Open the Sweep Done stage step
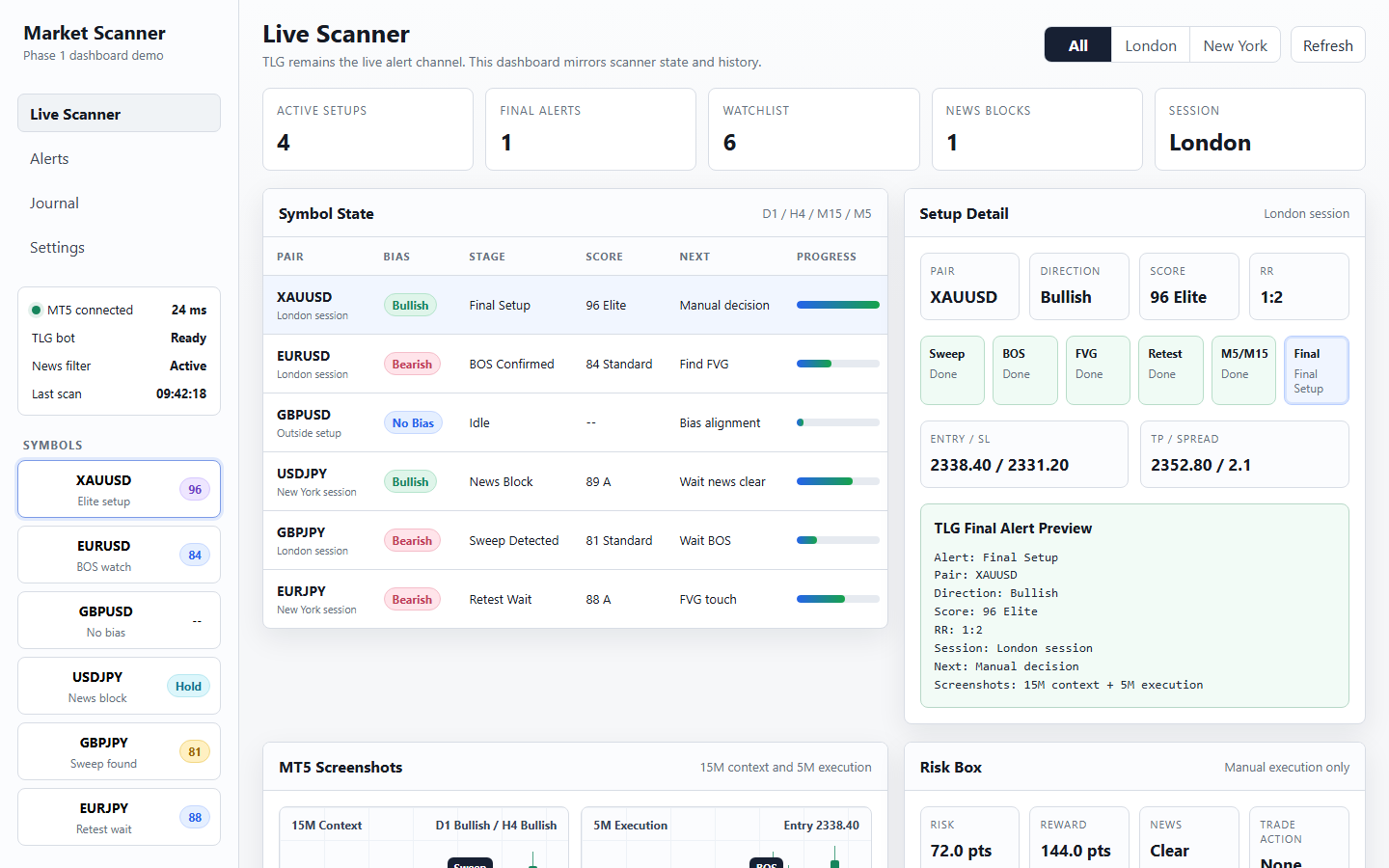 pyautogui.click(x=952, y=370)
